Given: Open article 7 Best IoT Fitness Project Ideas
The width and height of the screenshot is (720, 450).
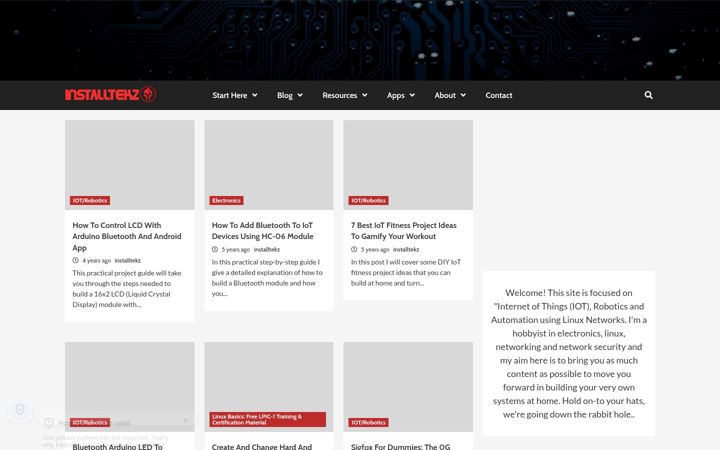Looking at the screenshot, I should (404, 231).
